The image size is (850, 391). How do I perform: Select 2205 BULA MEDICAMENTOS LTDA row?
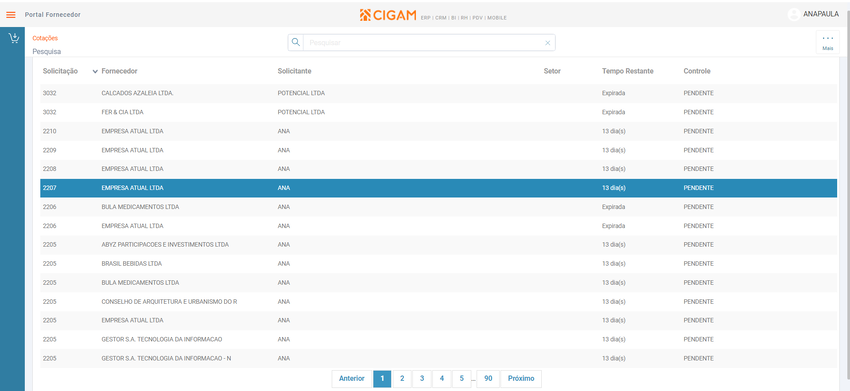(439, 283)
